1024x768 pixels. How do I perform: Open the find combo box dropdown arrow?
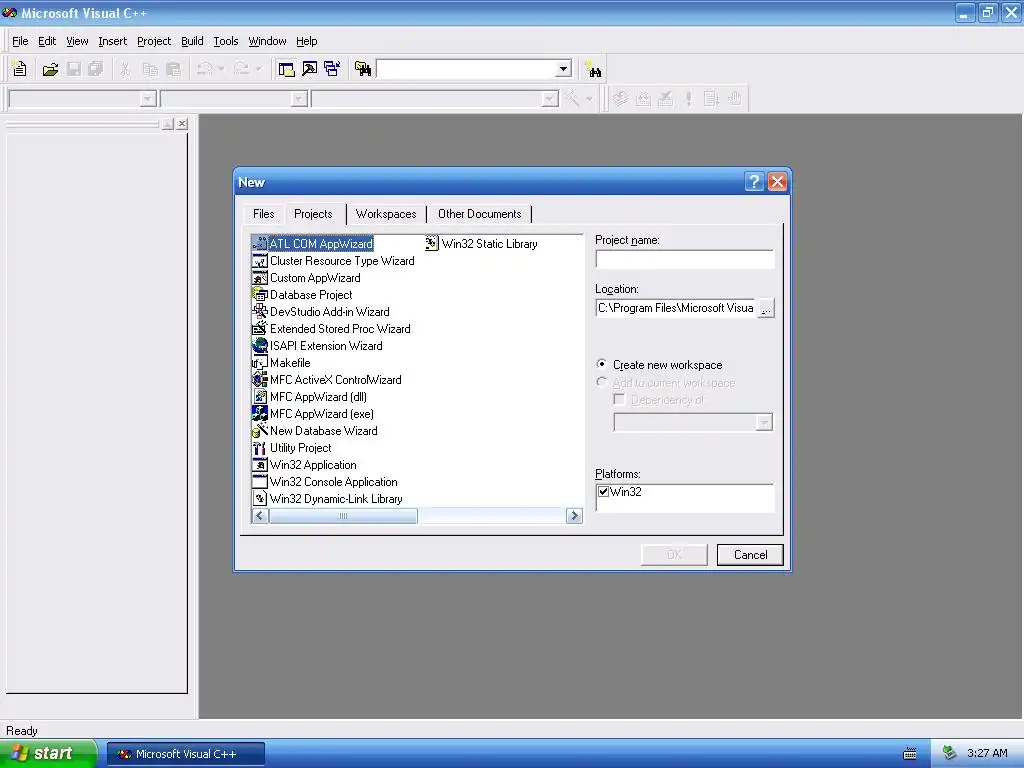pyautogui.click(x=563, y=69)
